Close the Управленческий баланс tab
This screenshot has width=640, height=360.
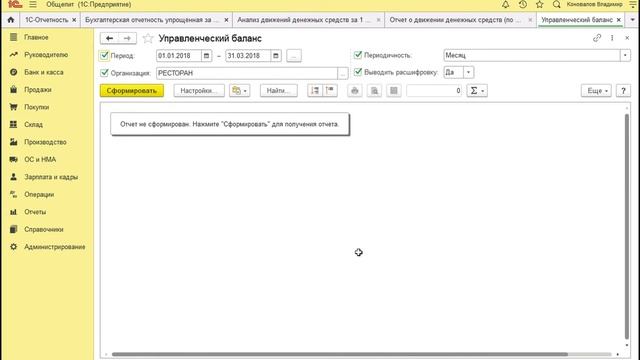[x=619, y=20]
